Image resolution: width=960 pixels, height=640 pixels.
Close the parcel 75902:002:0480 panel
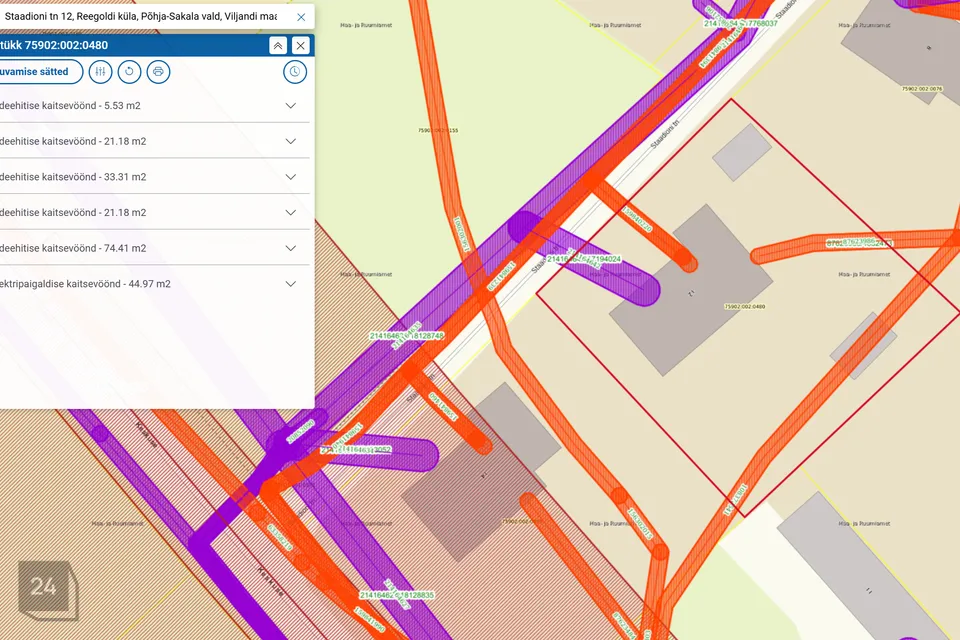coord(300,45)
